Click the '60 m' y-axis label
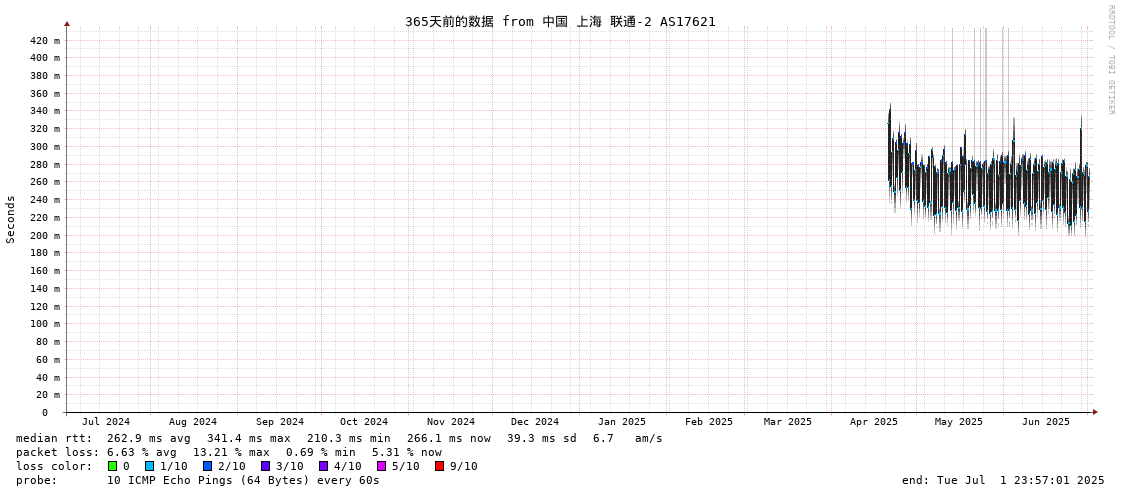 (x=47, y=359)
